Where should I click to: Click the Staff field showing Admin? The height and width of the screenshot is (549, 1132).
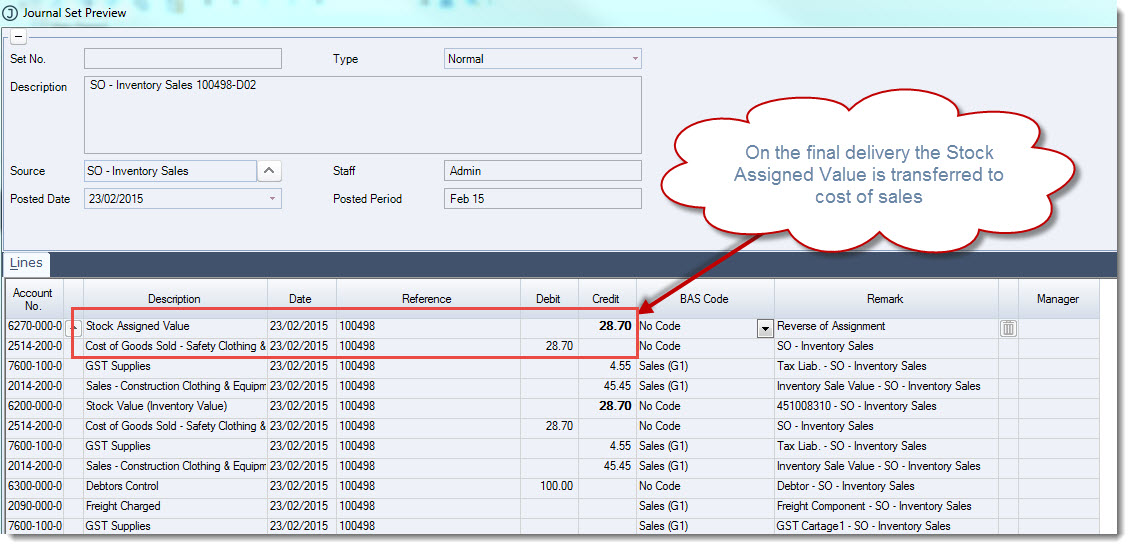tap(542, 170)
